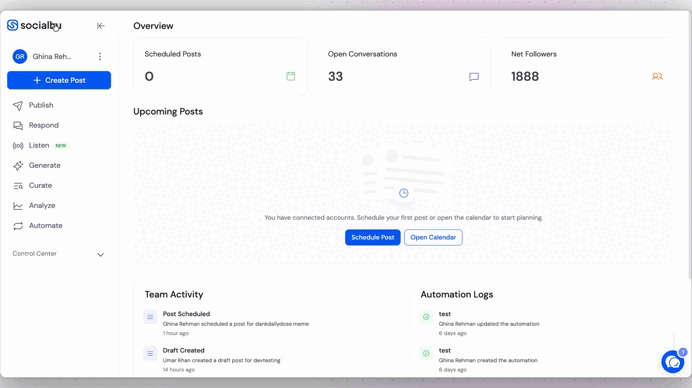This screenshot has width=692, height=388.
Task: Click '1 hour ago' timestamp
Action: point(176,333)
